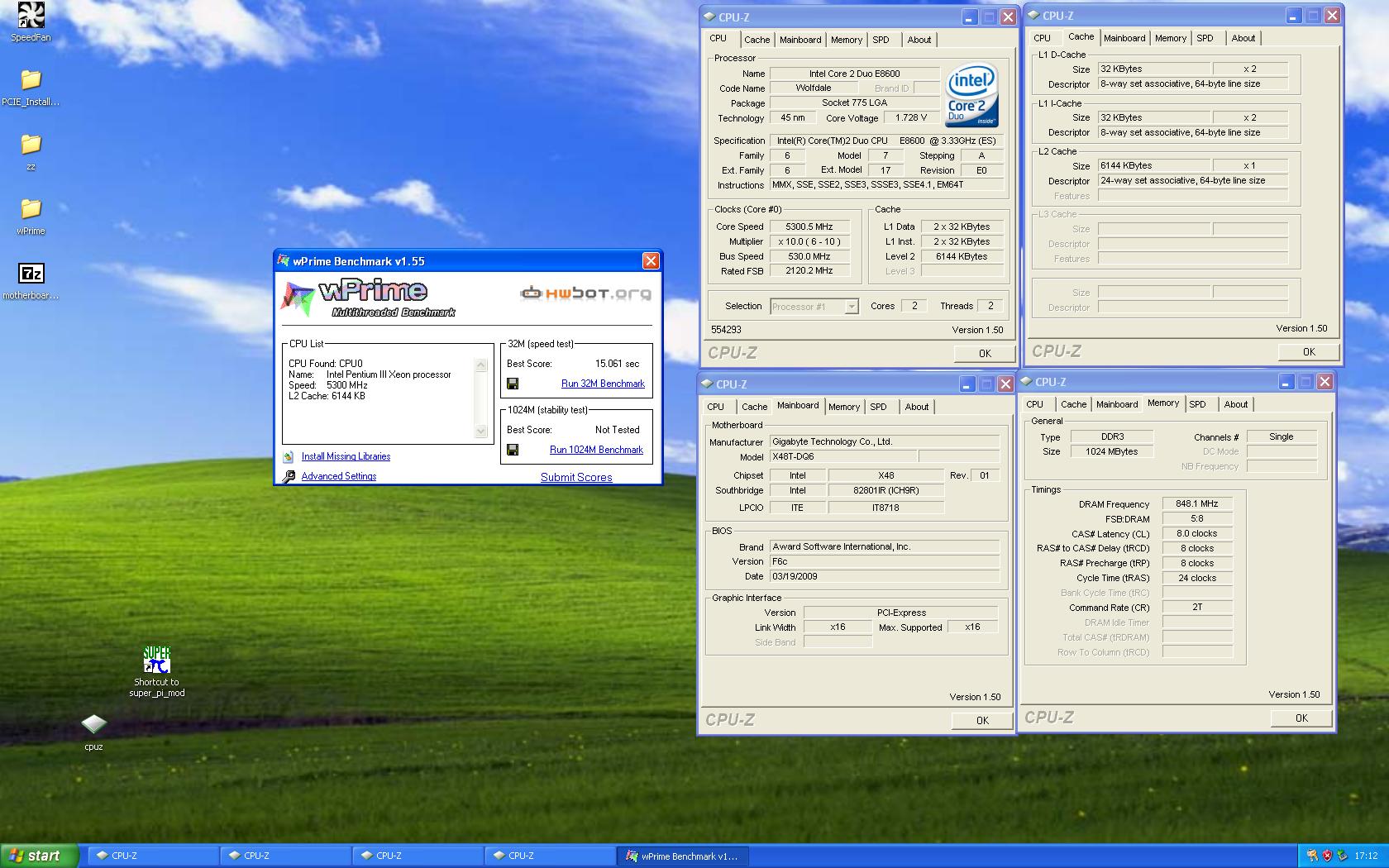Screen dimensions: 1389x868
Task: Open the 7z motherboard archive icon
Action: click(x=31, y=273)
